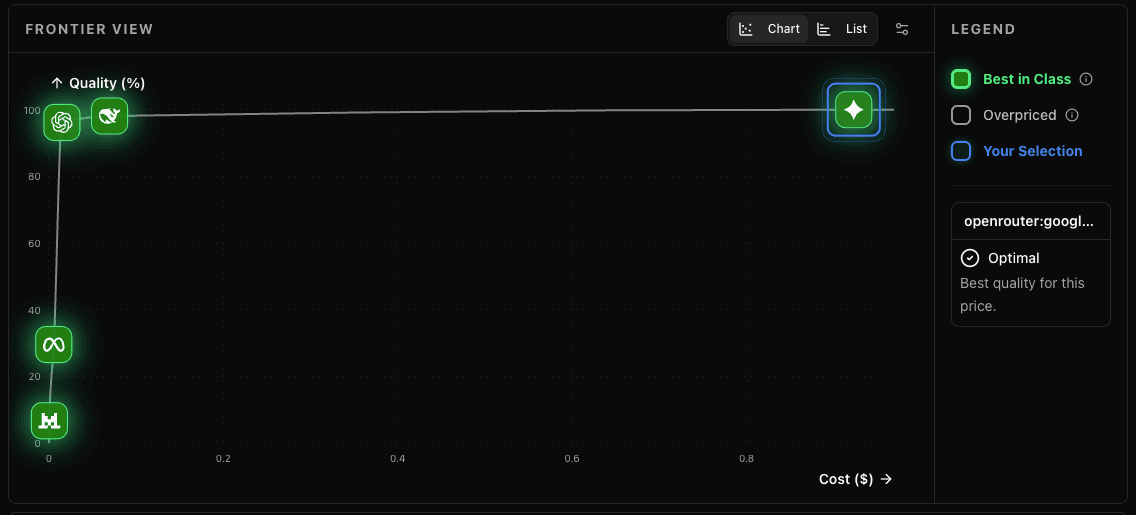
Task: Select the Mistral model point near origin
Action: click(49, 420)
